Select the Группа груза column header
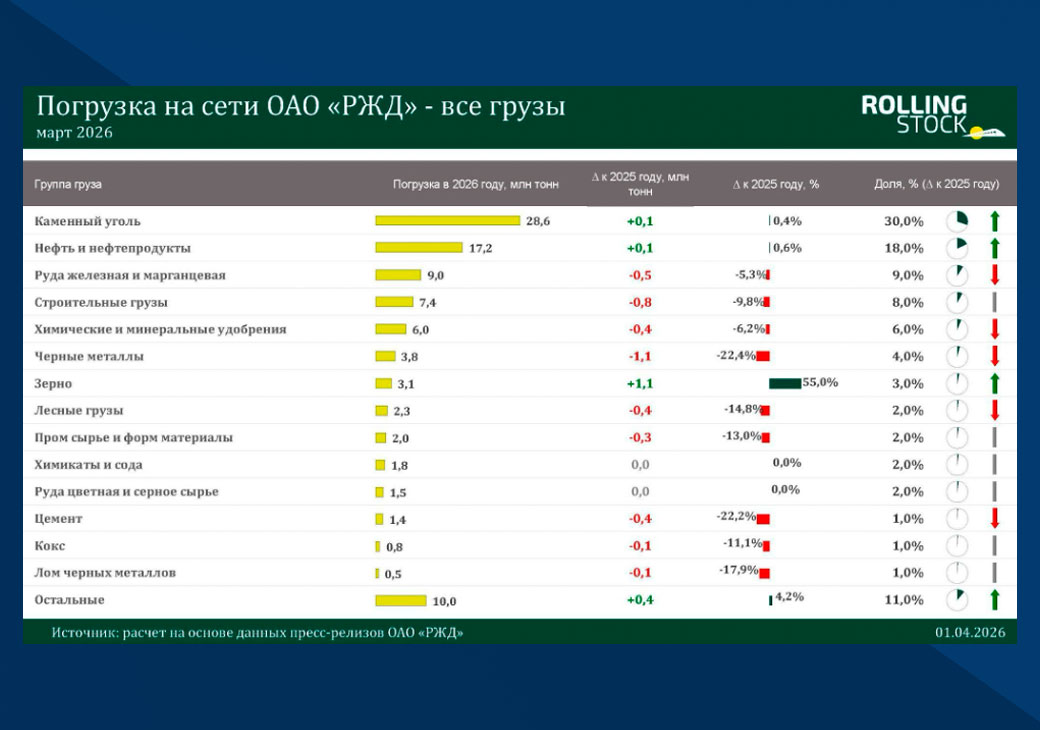 (68, 184)
